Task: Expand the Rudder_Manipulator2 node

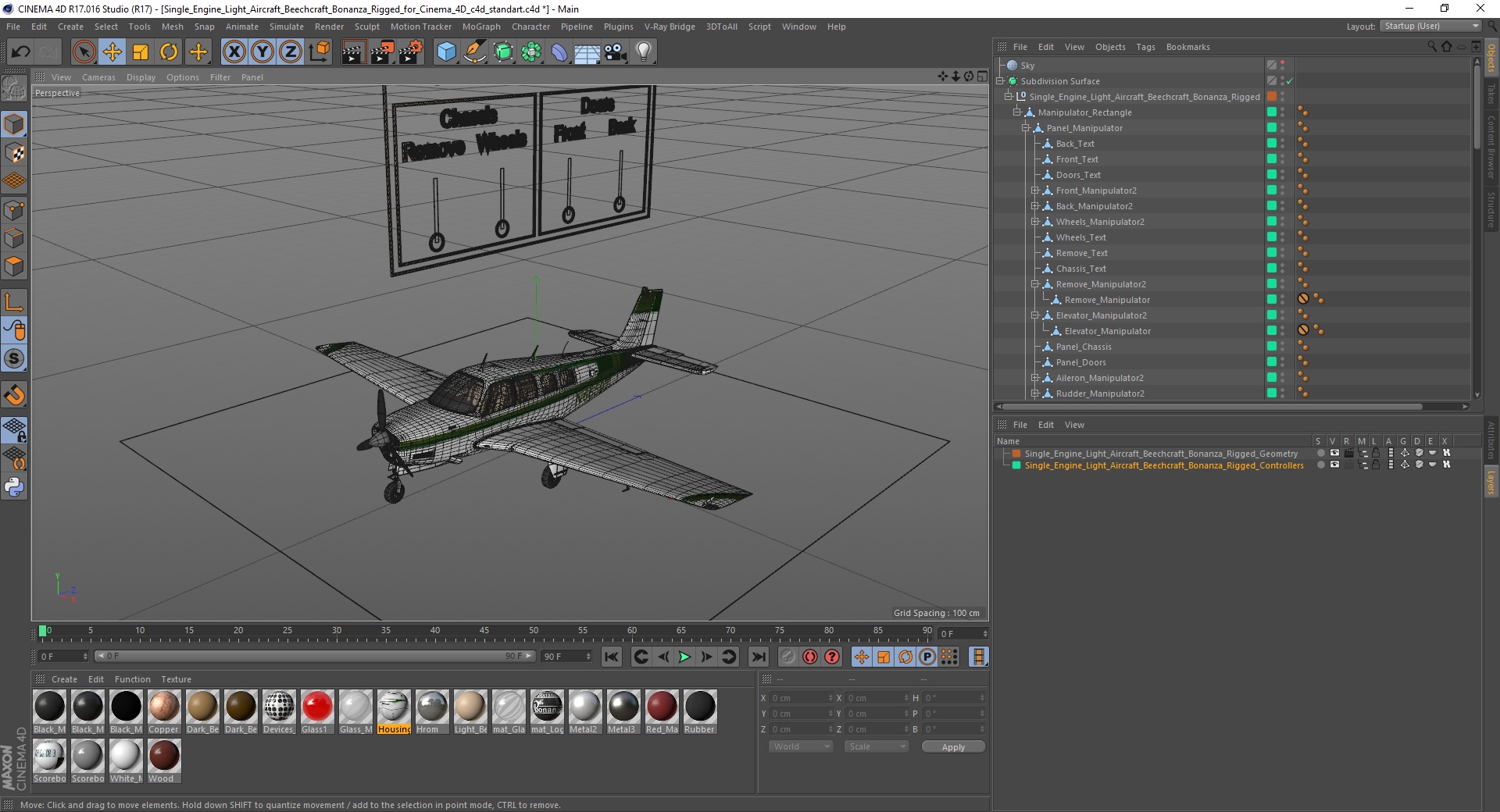Action: 1034,394
